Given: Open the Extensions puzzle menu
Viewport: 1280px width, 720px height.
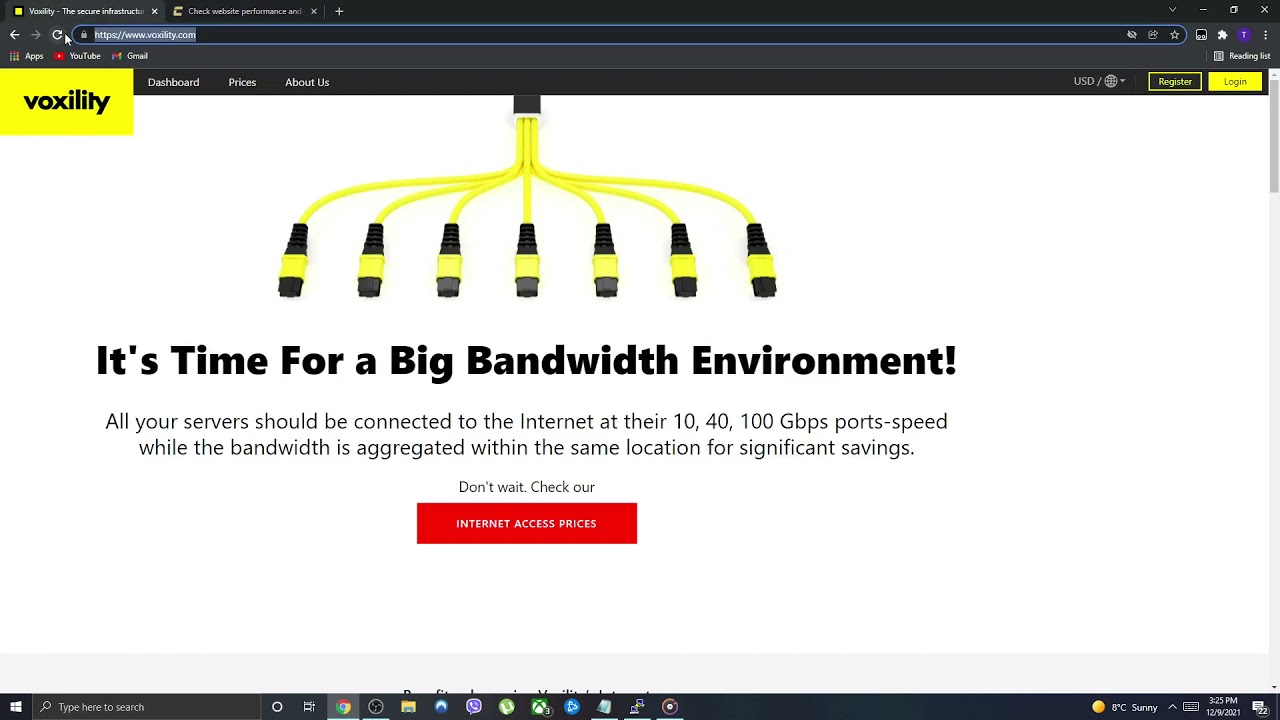Looking at the screenshot, I should click(1222, 35).
